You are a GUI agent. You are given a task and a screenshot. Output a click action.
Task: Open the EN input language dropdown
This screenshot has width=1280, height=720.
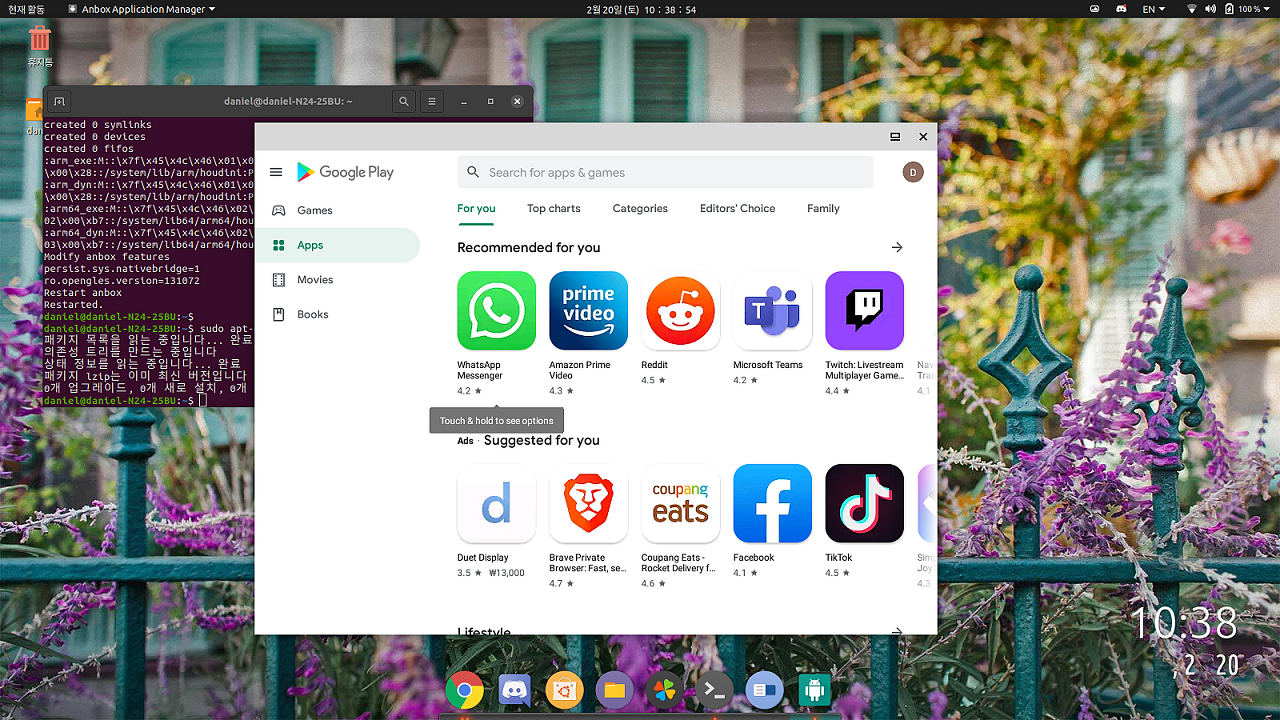click(1154, 9)
